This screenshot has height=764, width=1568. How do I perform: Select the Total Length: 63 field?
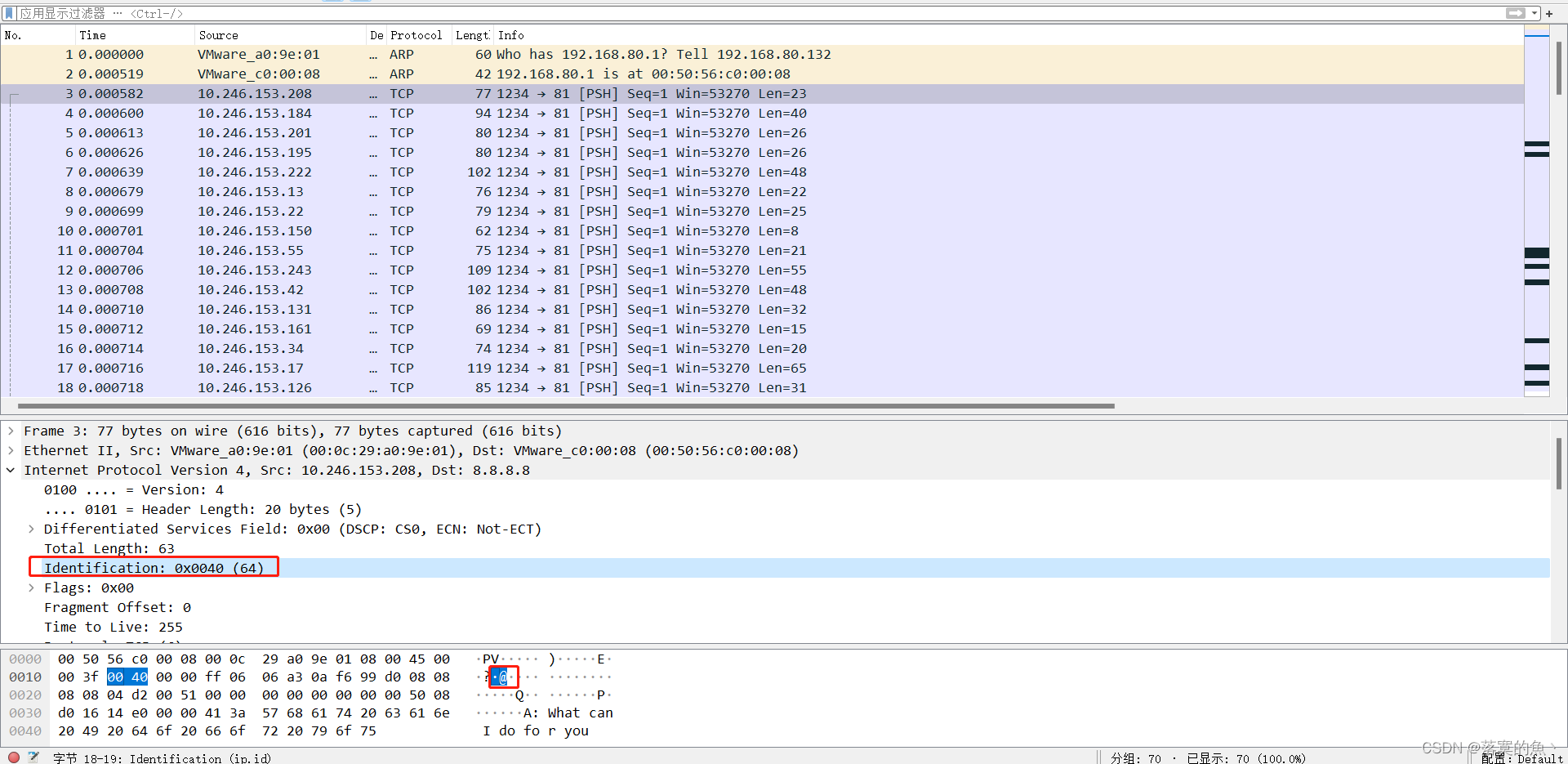point(109,548)
